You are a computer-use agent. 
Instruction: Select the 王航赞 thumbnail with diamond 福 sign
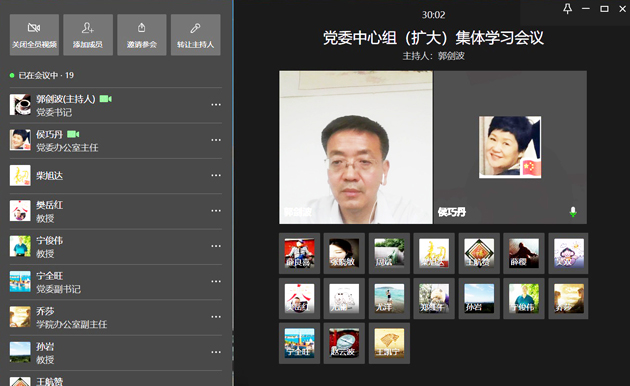pyautogui.click(x=479, y=253)
